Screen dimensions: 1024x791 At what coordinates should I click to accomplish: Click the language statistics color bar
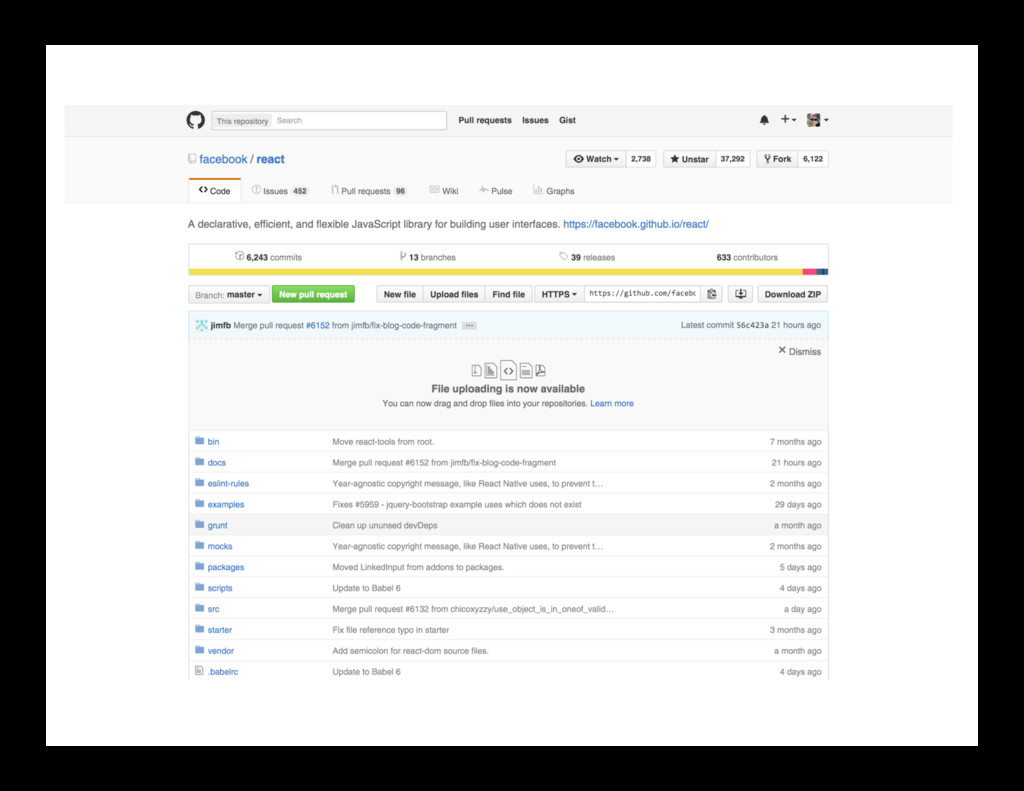click(x=508, y=272)
